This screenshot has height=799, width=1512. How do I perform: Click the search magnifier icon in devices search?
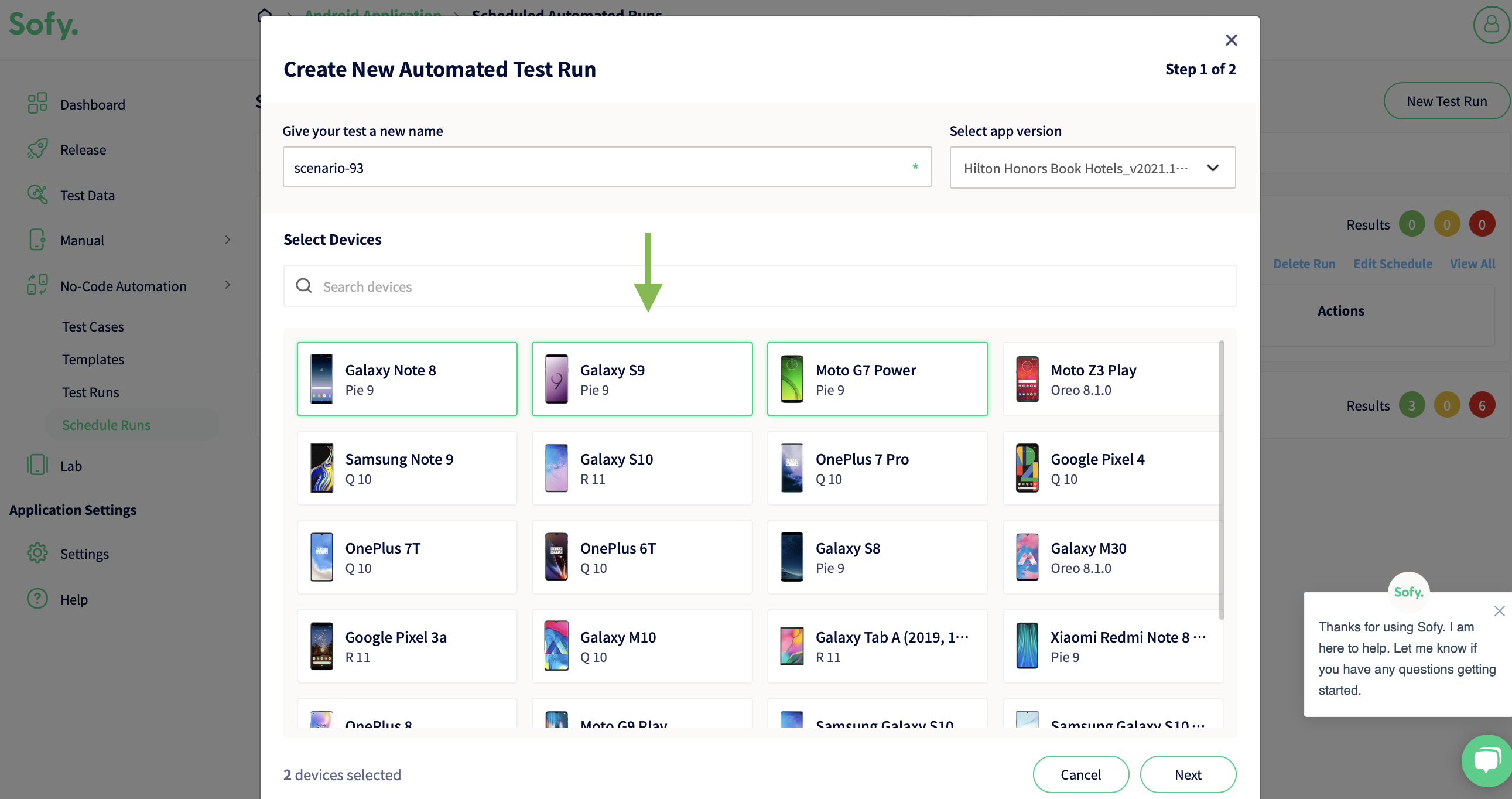point(303,286)
